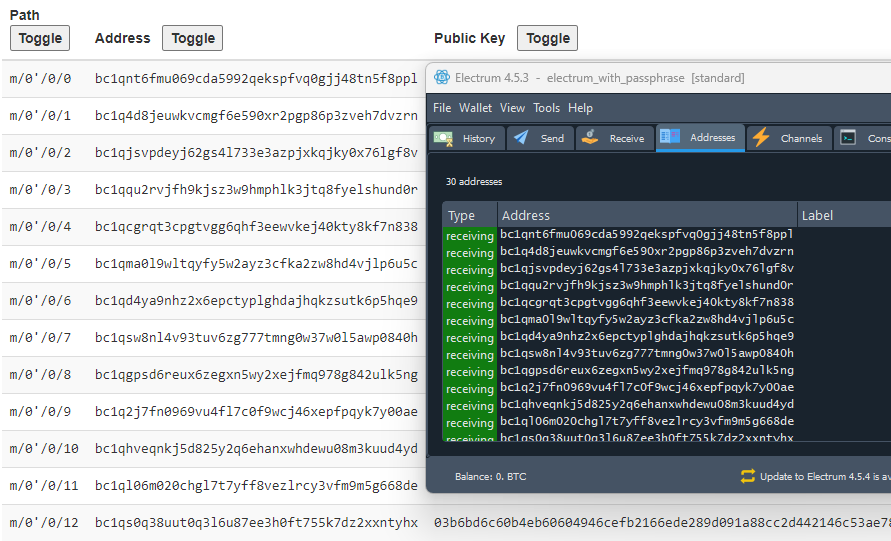Image resolution: width=891 pixels, height=541 pixels.
Task: Toggle the Address column
Action: coord(193,38)
